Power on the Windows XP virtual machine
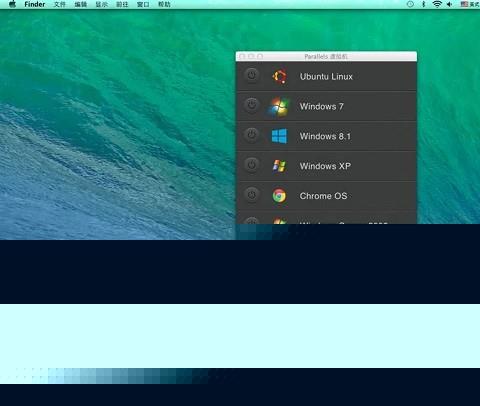480x406 pixels. (252, 165)
